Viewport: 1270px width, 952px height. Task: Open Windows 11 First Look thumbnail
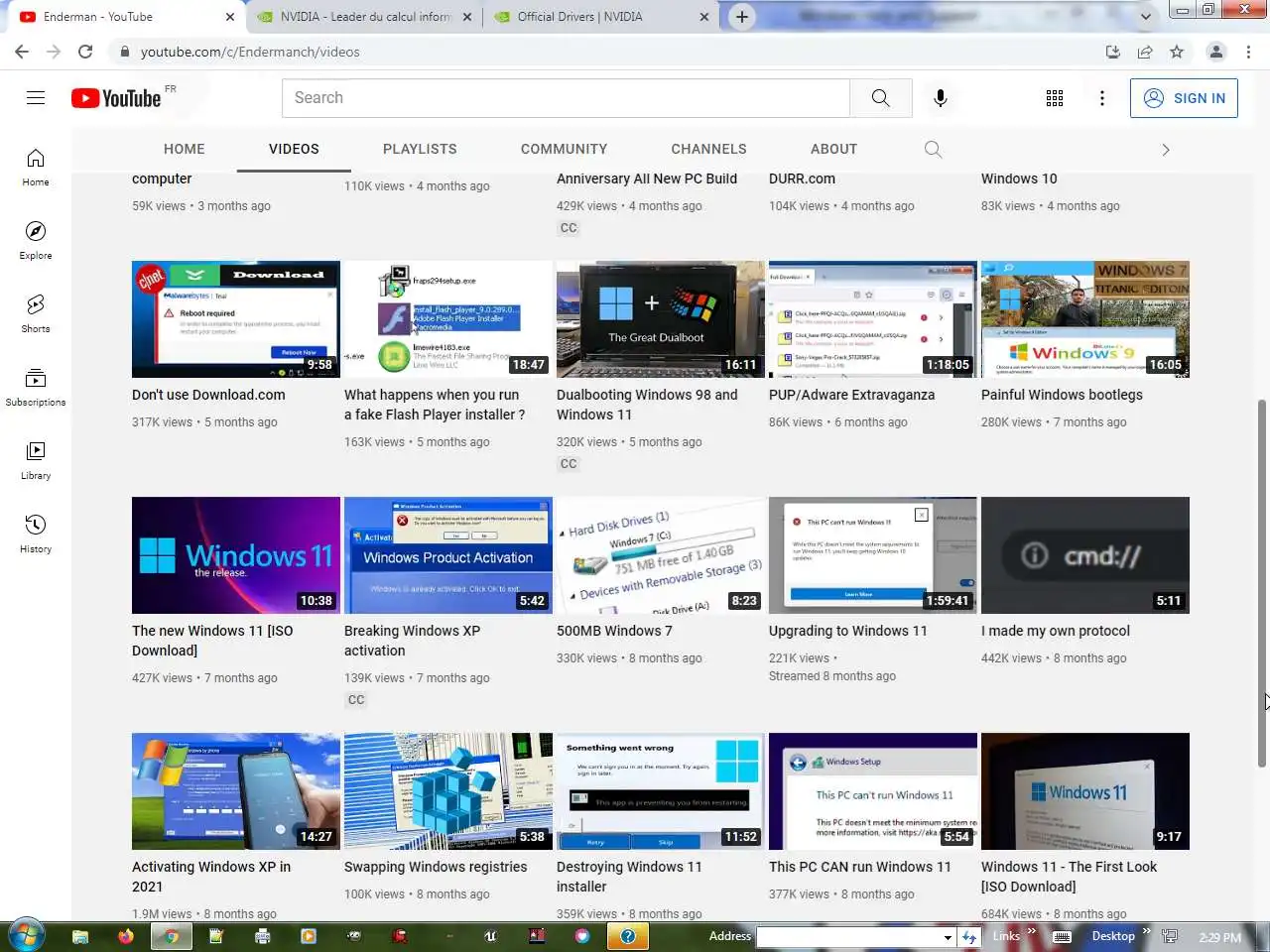[x=1085, y=791]
